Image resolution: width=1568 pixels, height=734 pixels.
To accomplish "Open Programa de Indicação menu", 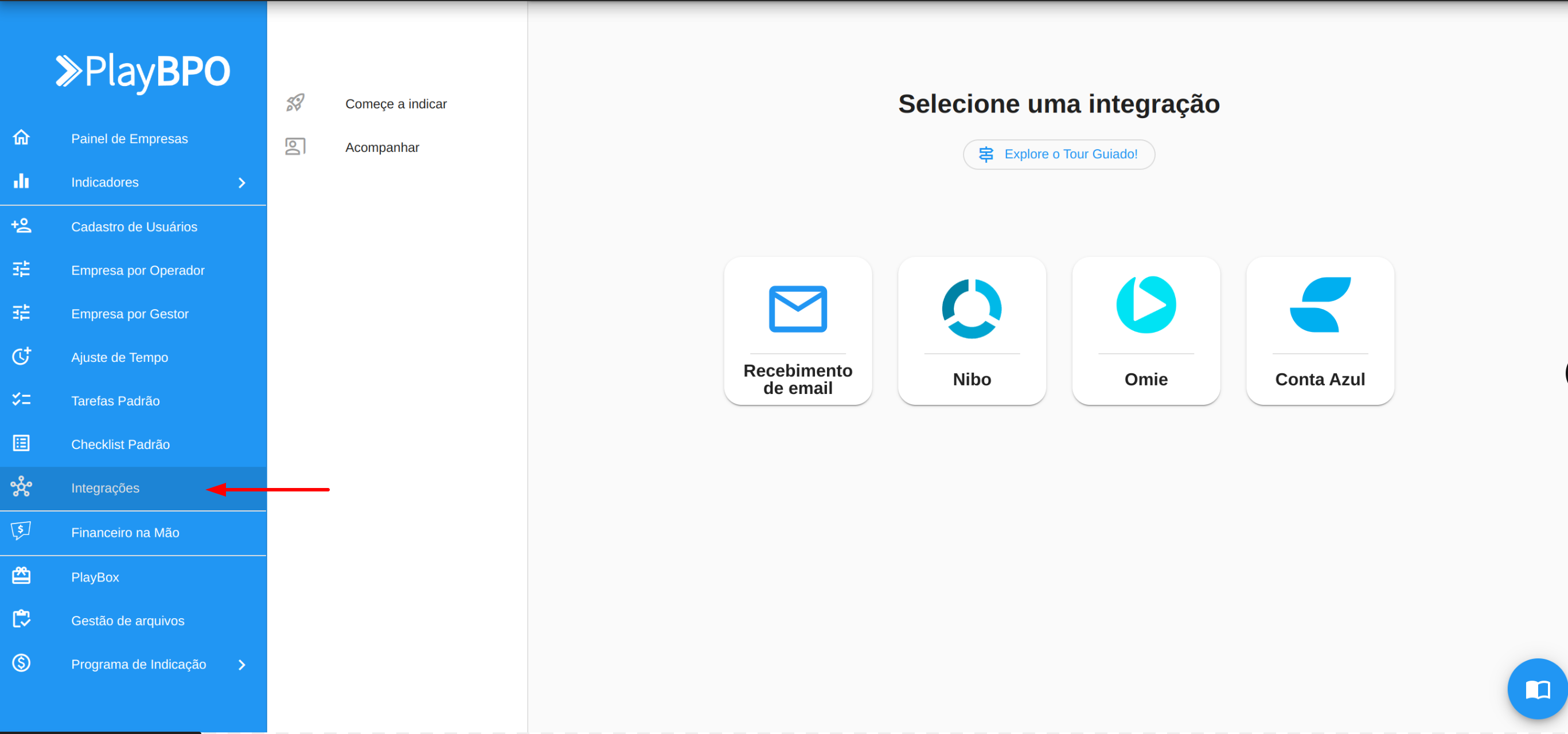I will point(133,665).
